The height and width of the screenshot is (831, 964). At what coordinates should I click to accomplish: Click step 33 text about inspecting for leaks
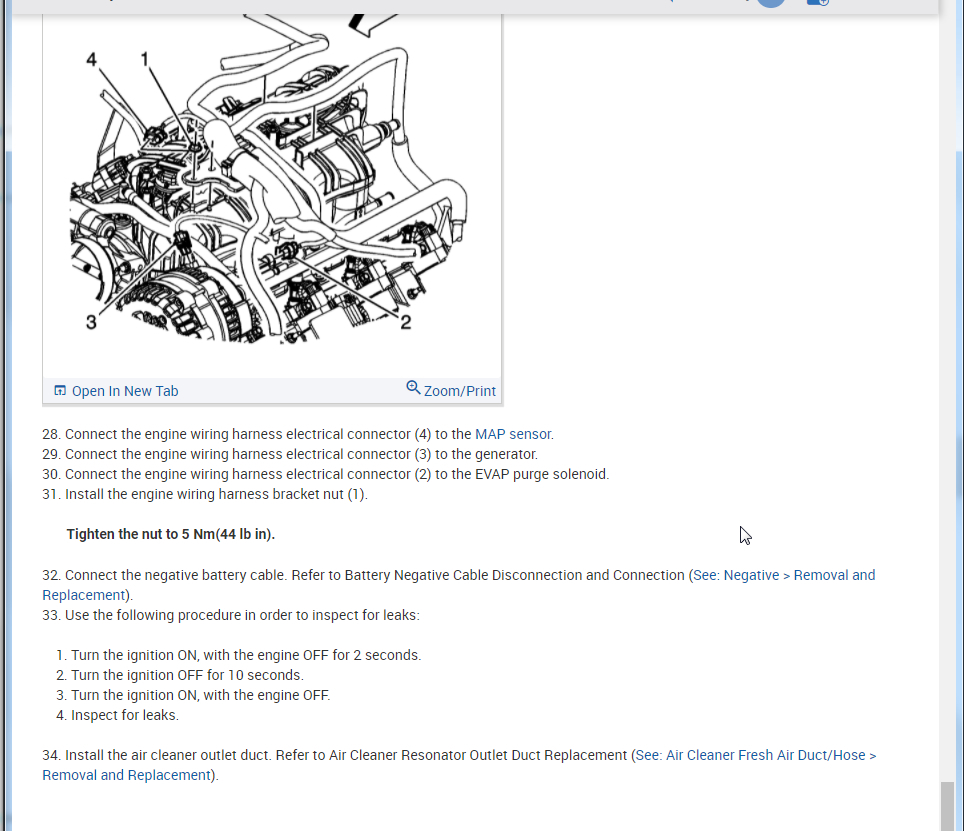(x=231, y=615)
